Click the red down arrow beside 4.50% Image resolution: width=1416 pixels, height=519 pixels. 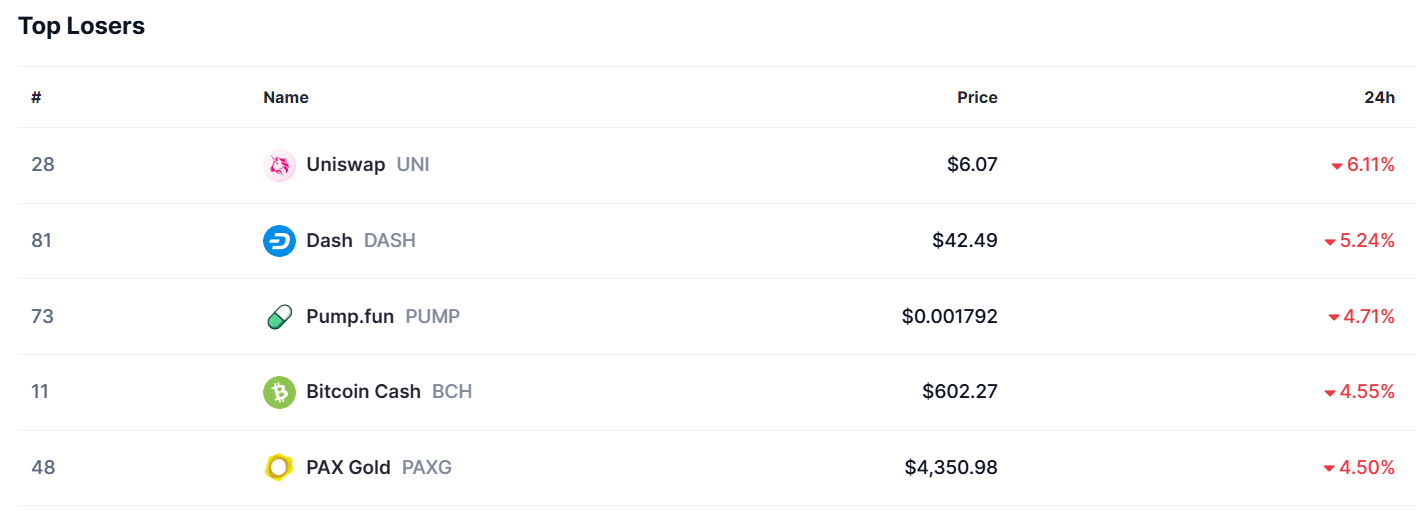[1329, 468]
